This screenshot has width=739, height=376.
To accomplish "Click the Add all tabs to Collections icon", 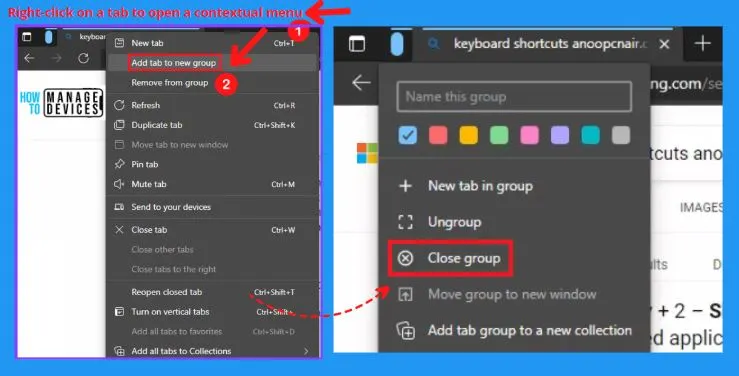I will [120, 351].
